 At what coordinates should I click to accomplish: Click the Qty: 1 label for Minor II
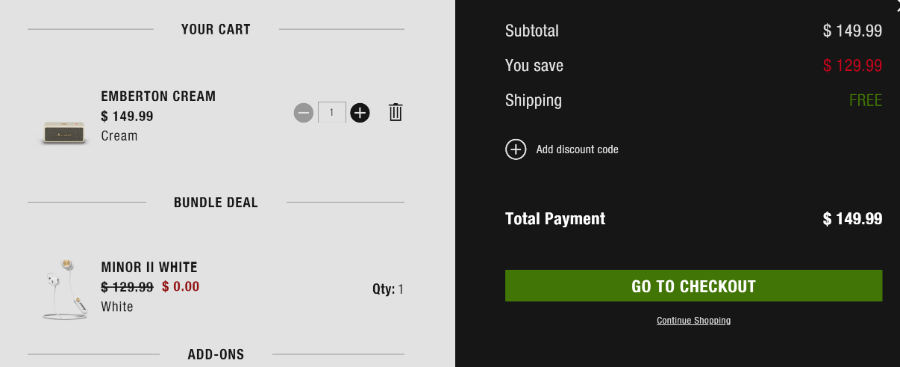tap(388, 289)
